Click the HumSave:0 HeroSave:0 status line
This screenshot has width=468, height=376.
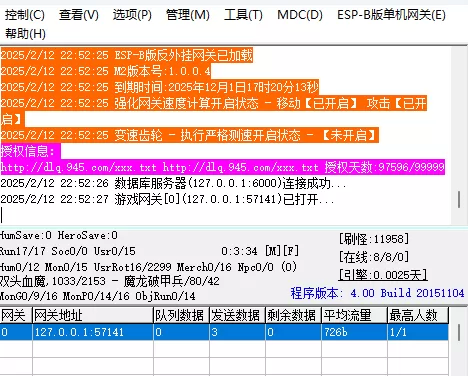(x=59, y=235)
